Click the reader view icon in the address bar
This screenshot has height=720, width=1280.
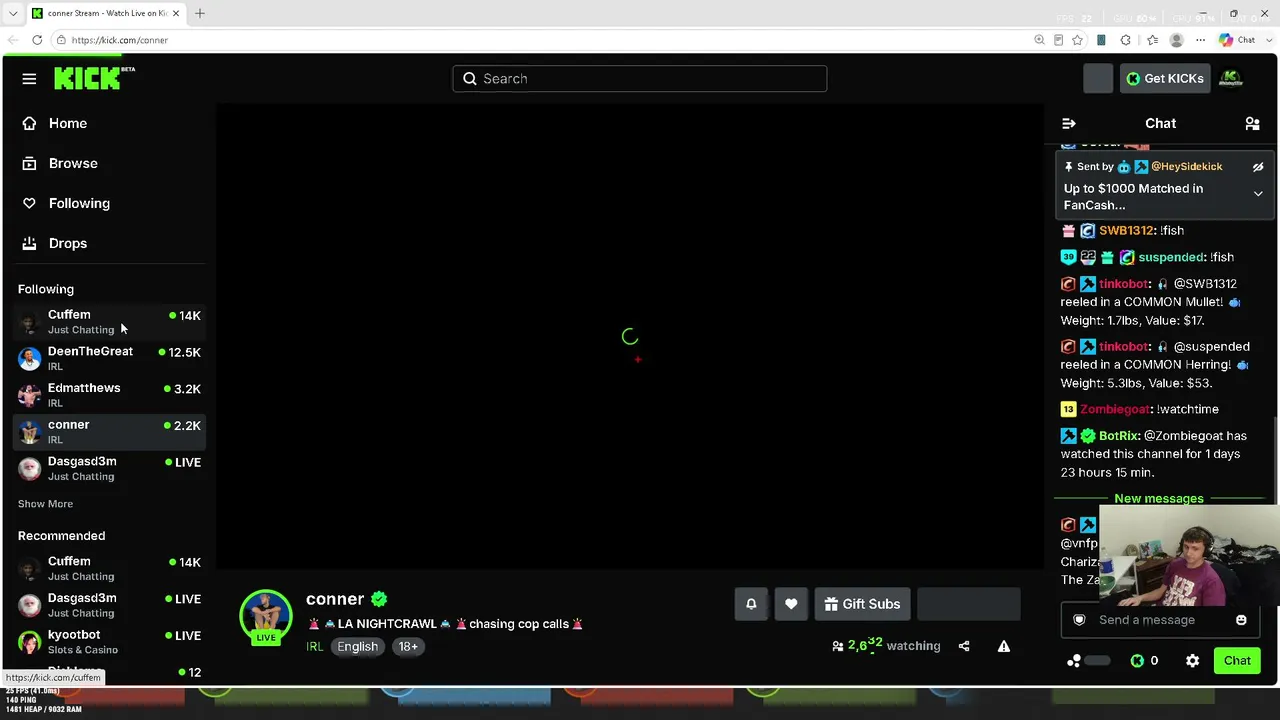(x=1058, y=40)
